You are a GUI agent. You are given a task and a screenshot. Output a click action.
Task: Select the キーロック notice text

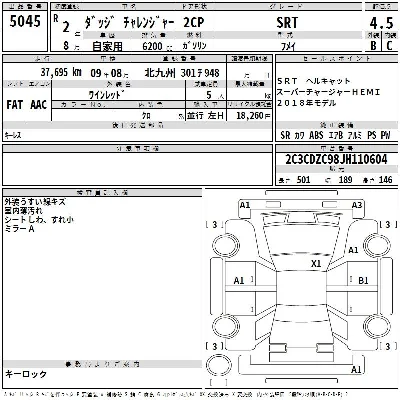[x=26, y=374]
